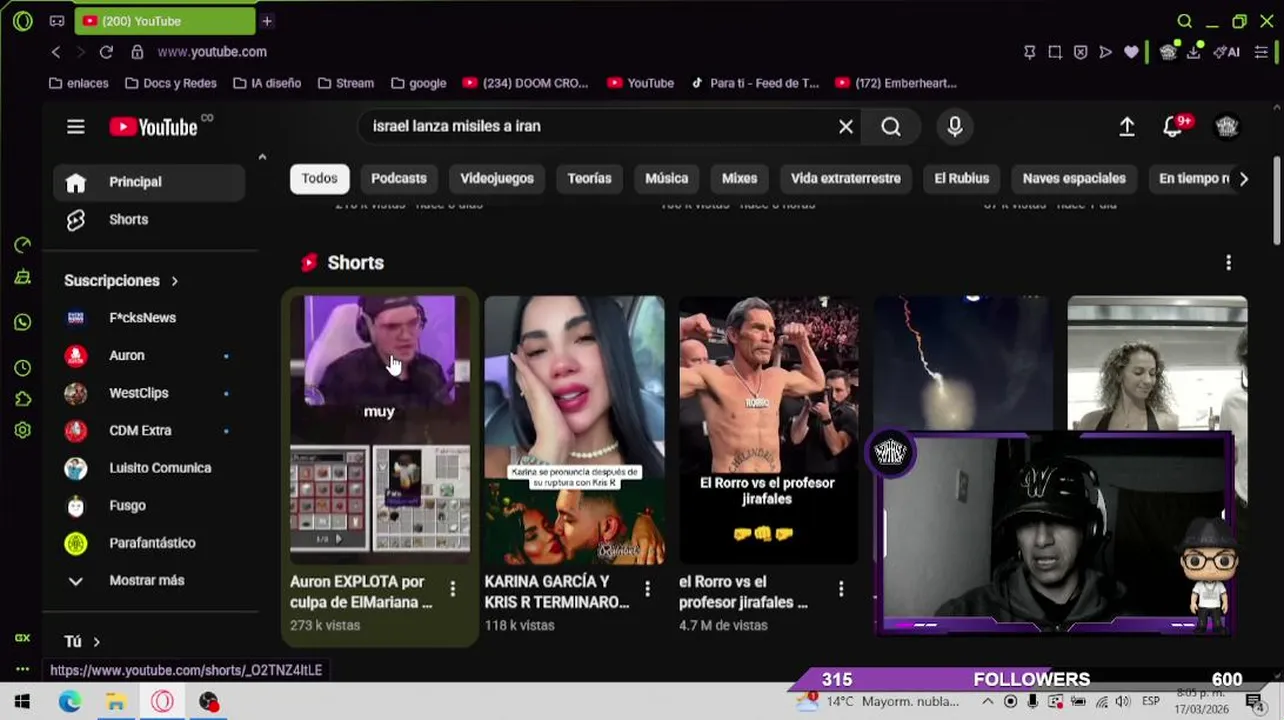Select the Música filter chip
Viewport: 1284px width, 720px height.
point(667,178)
